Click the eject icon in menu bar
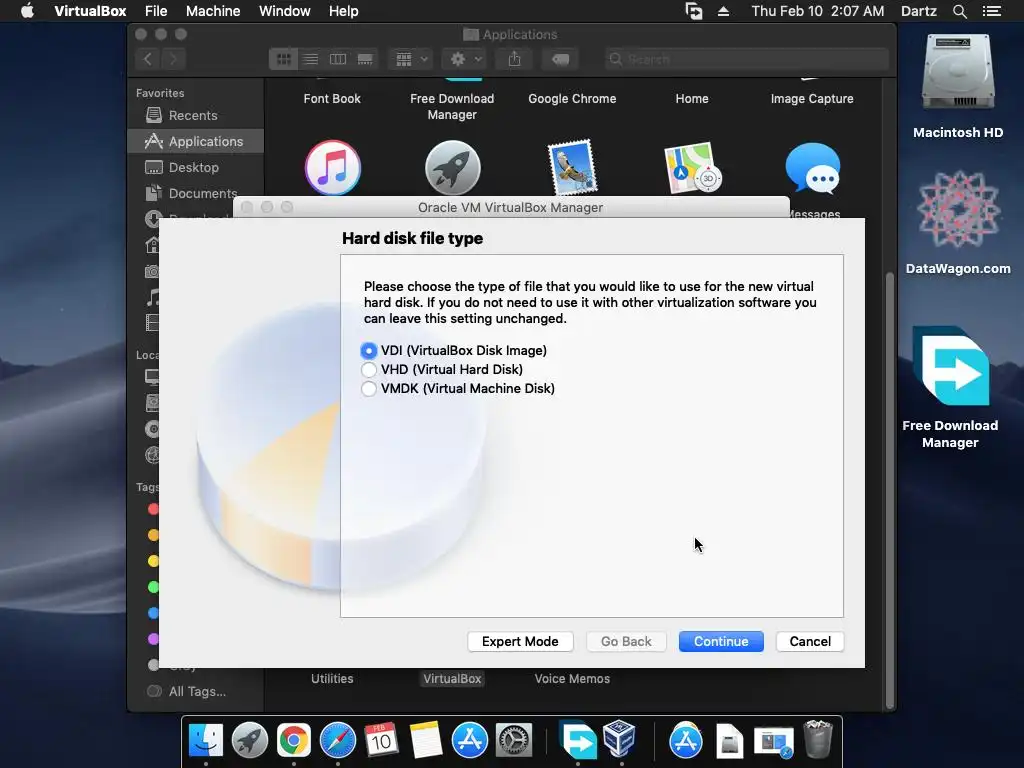 724,11
